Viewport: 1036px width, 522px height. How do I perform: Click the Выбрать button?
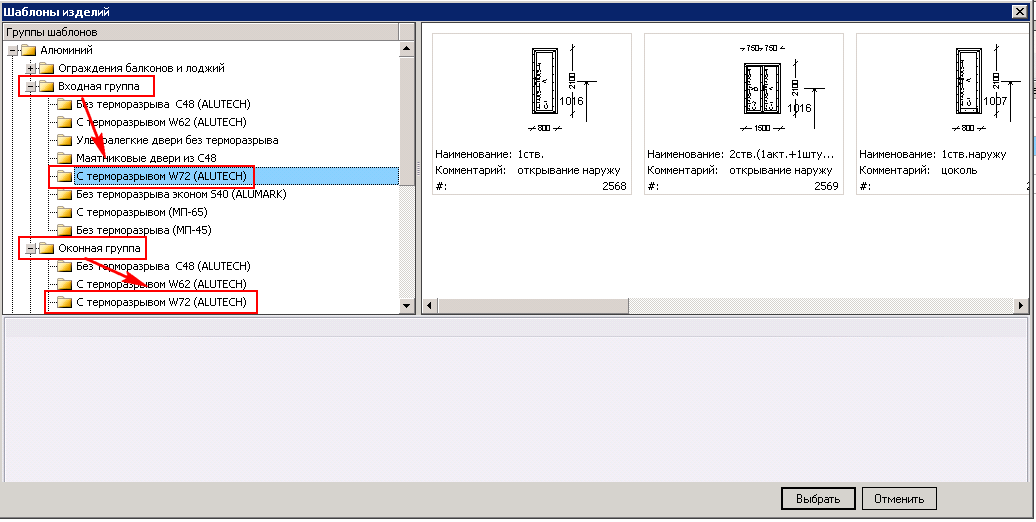[818, 499]
